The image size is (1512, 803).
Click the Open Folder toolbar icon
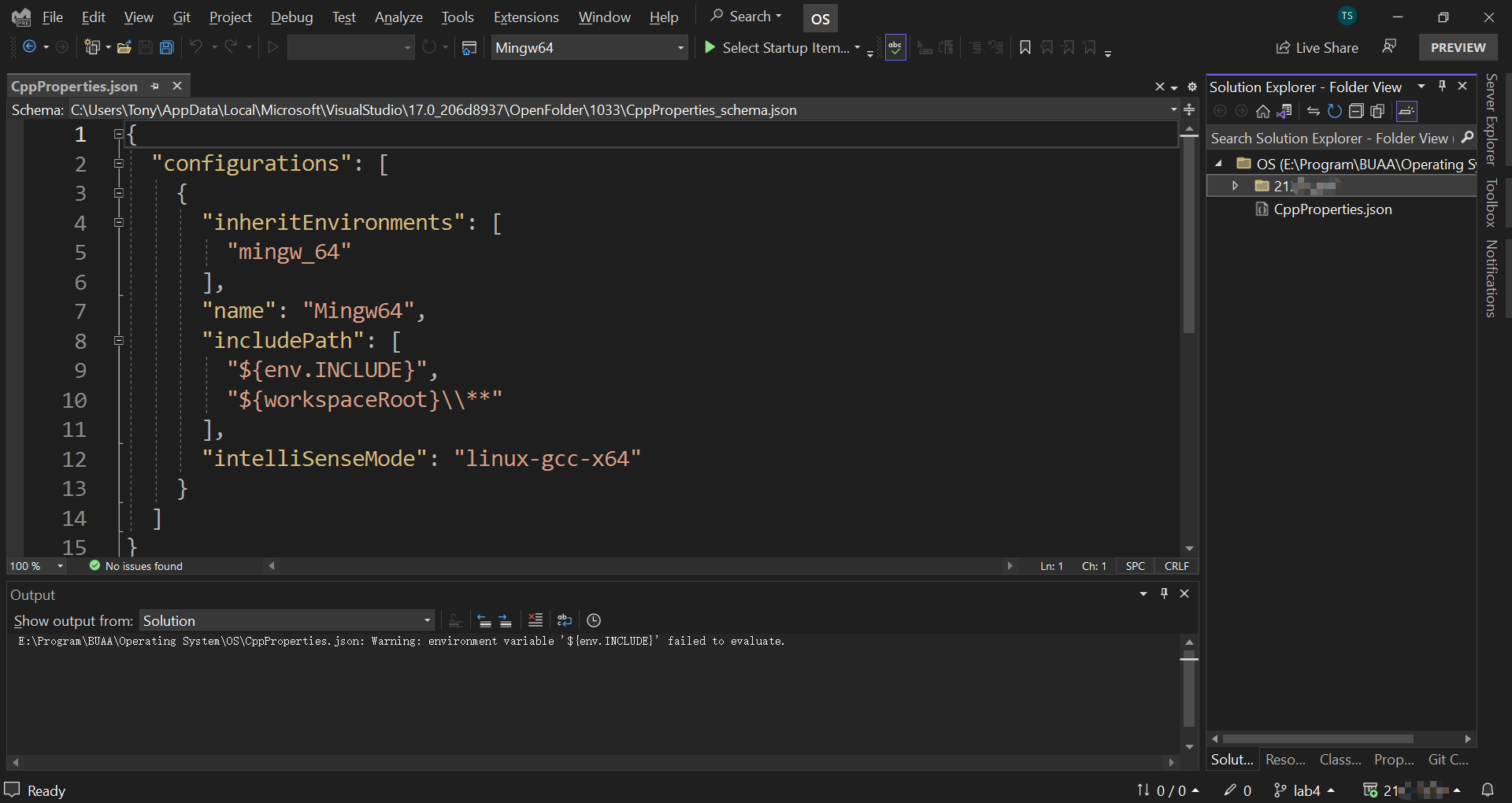tap(124, 48)
